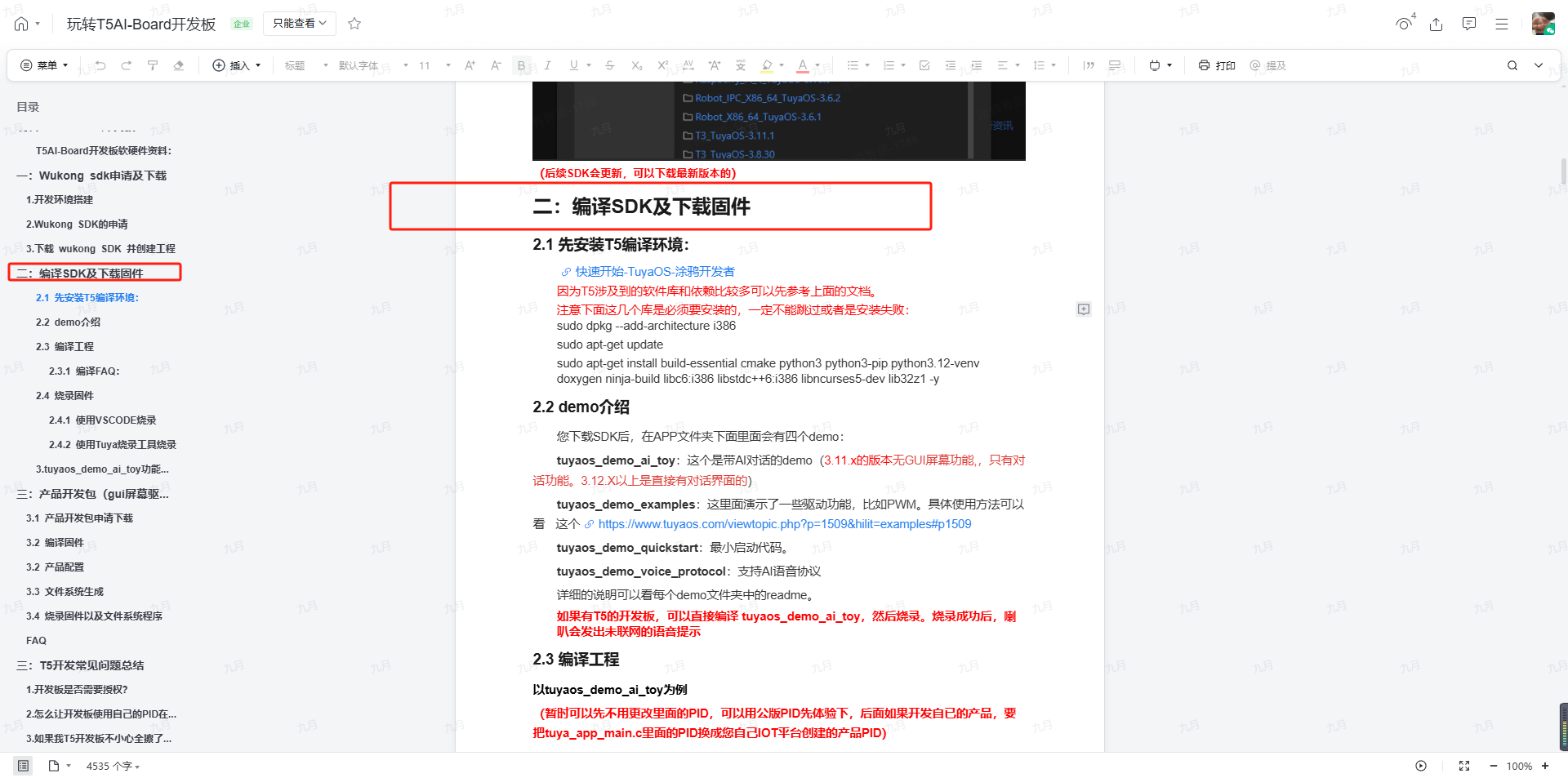This screenshot has width=1568, height=778.
Task: Apply subscript formatting
Action: [x=636, y=65]
